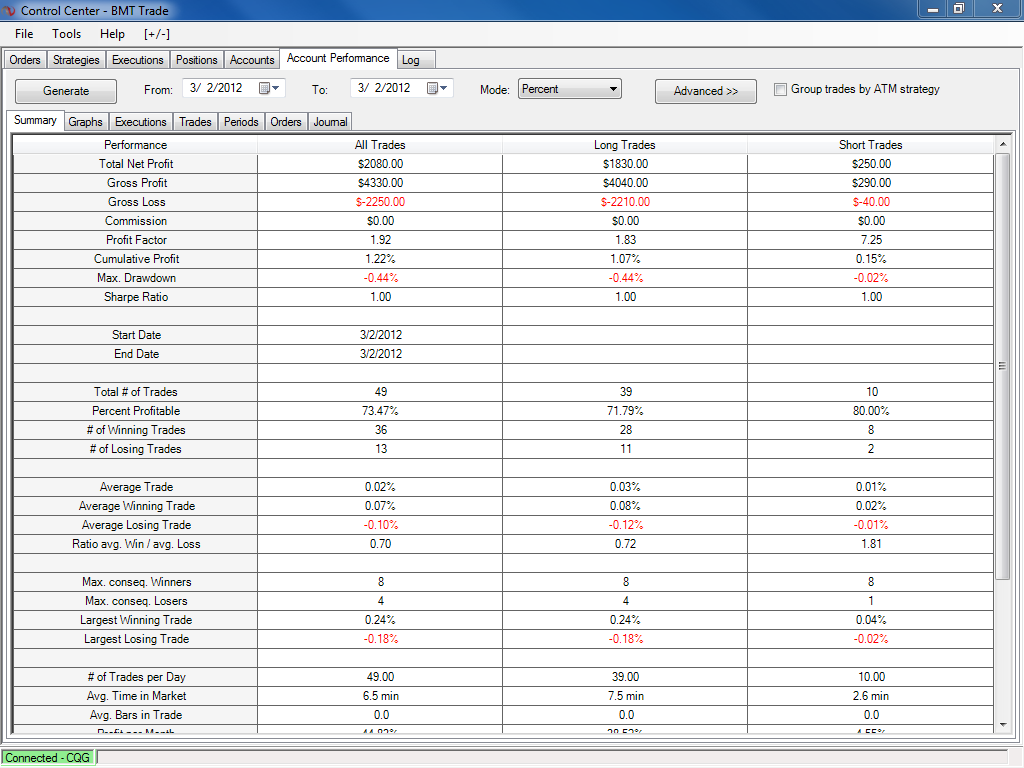
Task: Select the Total # of Trades 49 cell
Action: point(380,392)
